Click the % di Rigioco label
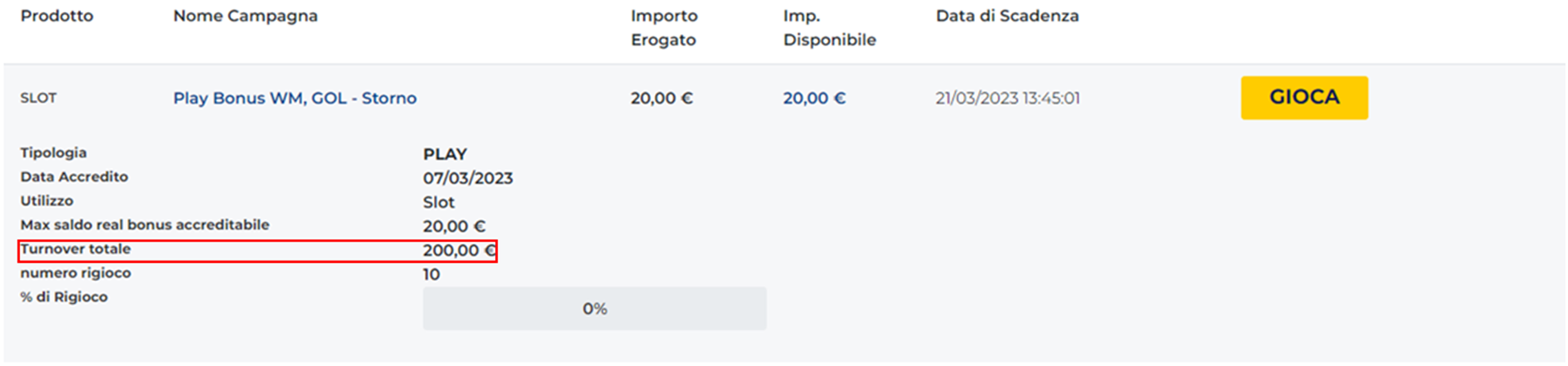This screenshot has height=366, width=1568. (64, 297)
